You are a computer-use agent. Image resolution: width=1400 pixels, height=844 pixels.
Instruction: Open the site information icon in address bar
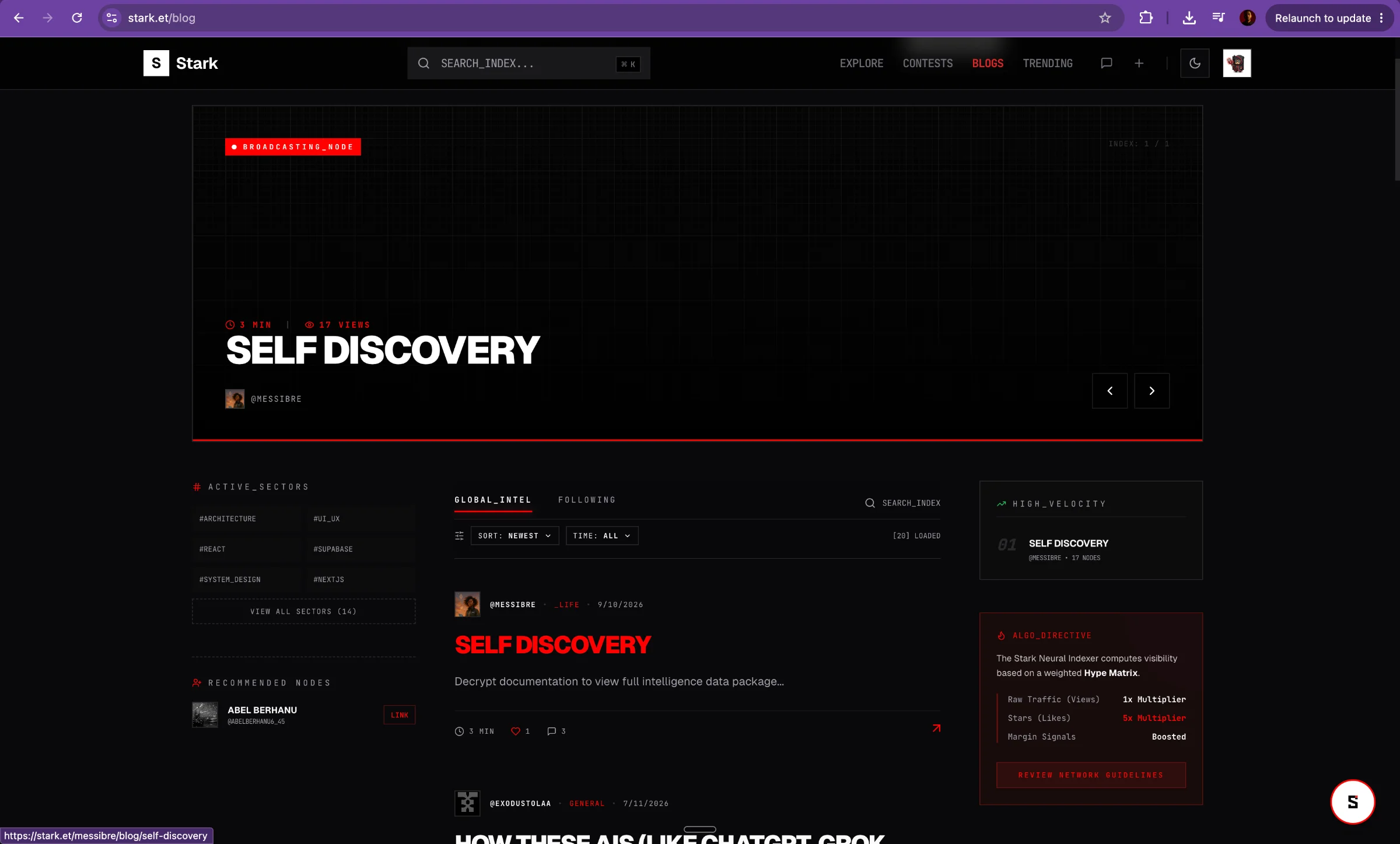tap(112, 18)
